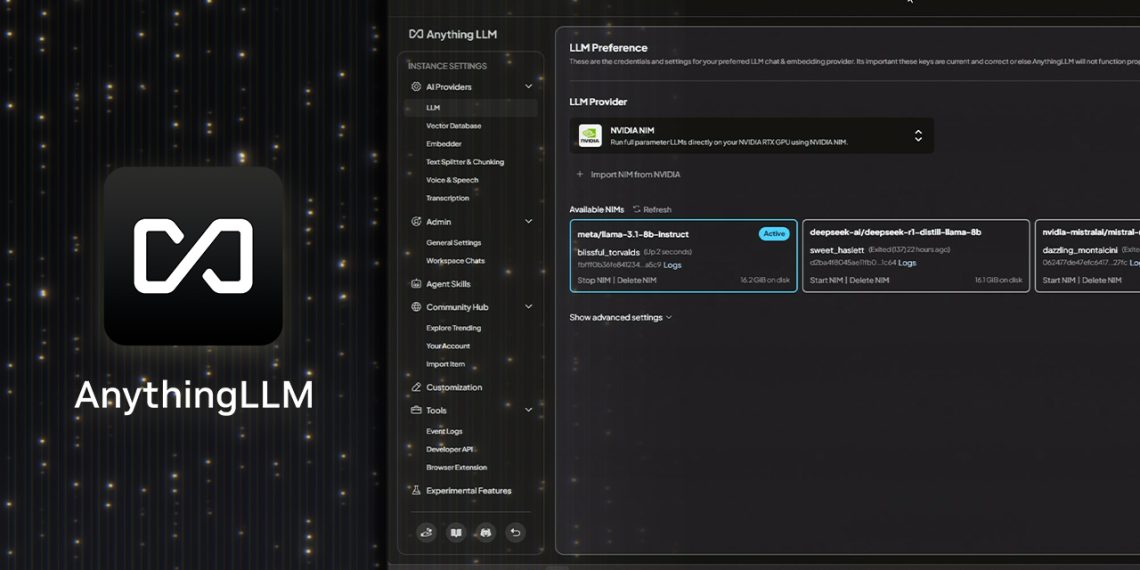This screenshot has width=1140, height=570.
Task: Open Transcription settings
Action: 447,198
